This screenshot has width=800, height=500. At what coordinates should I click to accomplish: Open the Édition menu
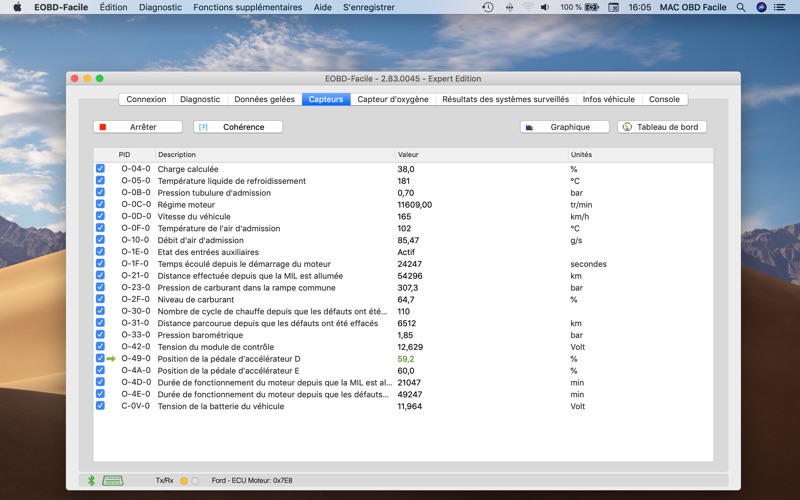point(113,7)
